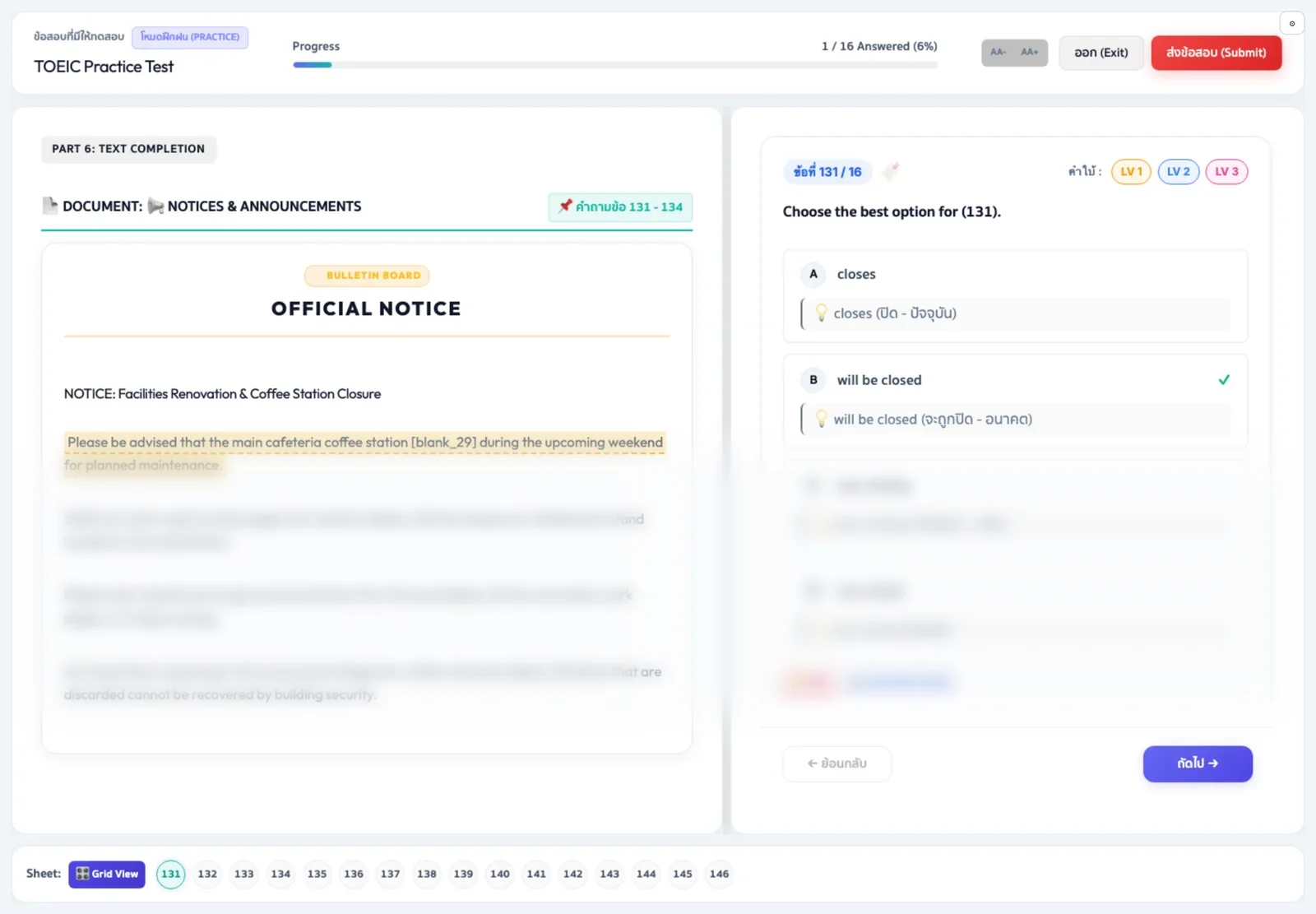Toggle LV 3 vocabulary level
The height and width of the screenshot is (914, 1316).
pos(1226,172)
